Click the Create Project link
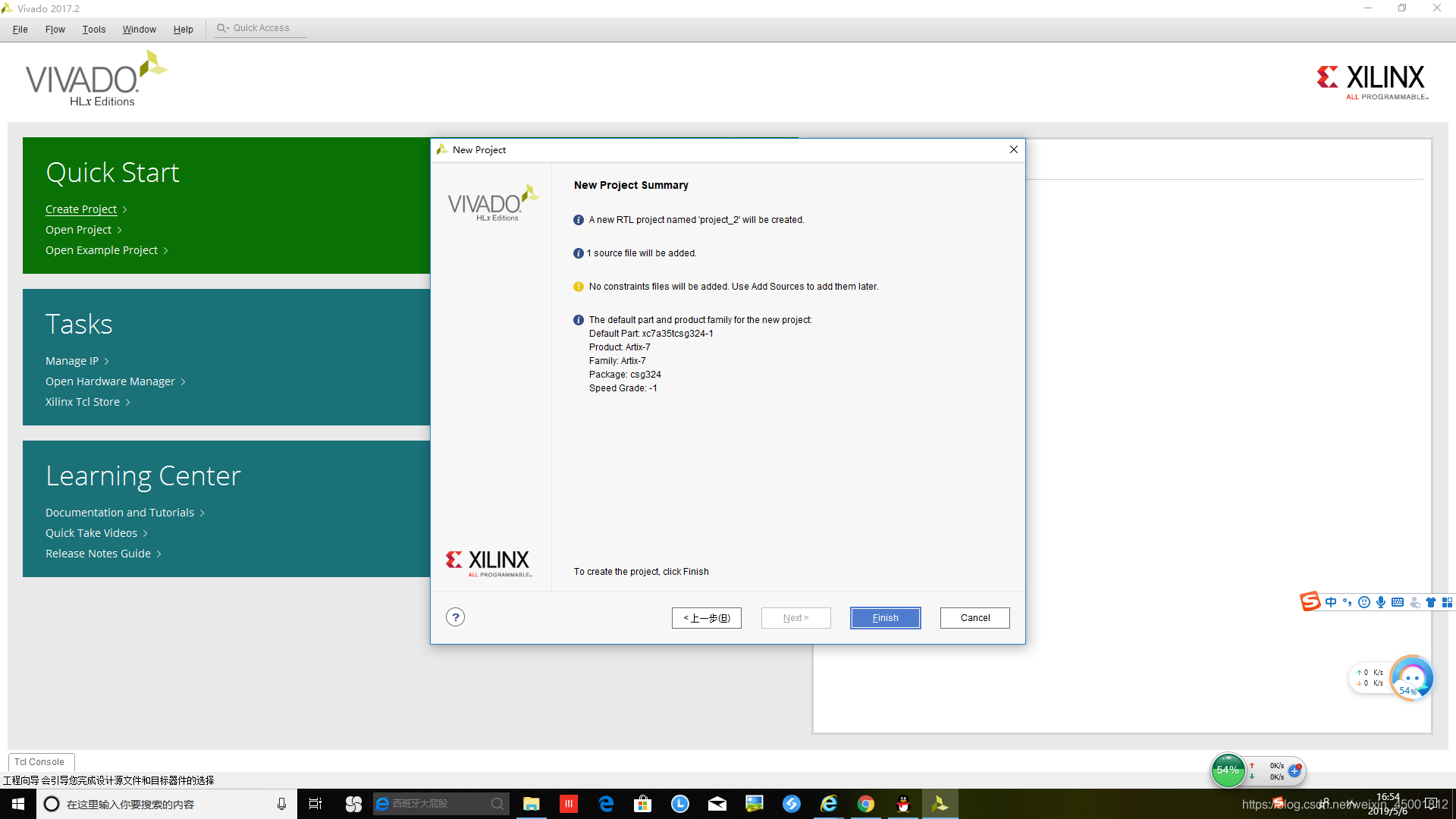Image resolution: width=1456 pixels, height=819 pixels. tap(81, 209)
